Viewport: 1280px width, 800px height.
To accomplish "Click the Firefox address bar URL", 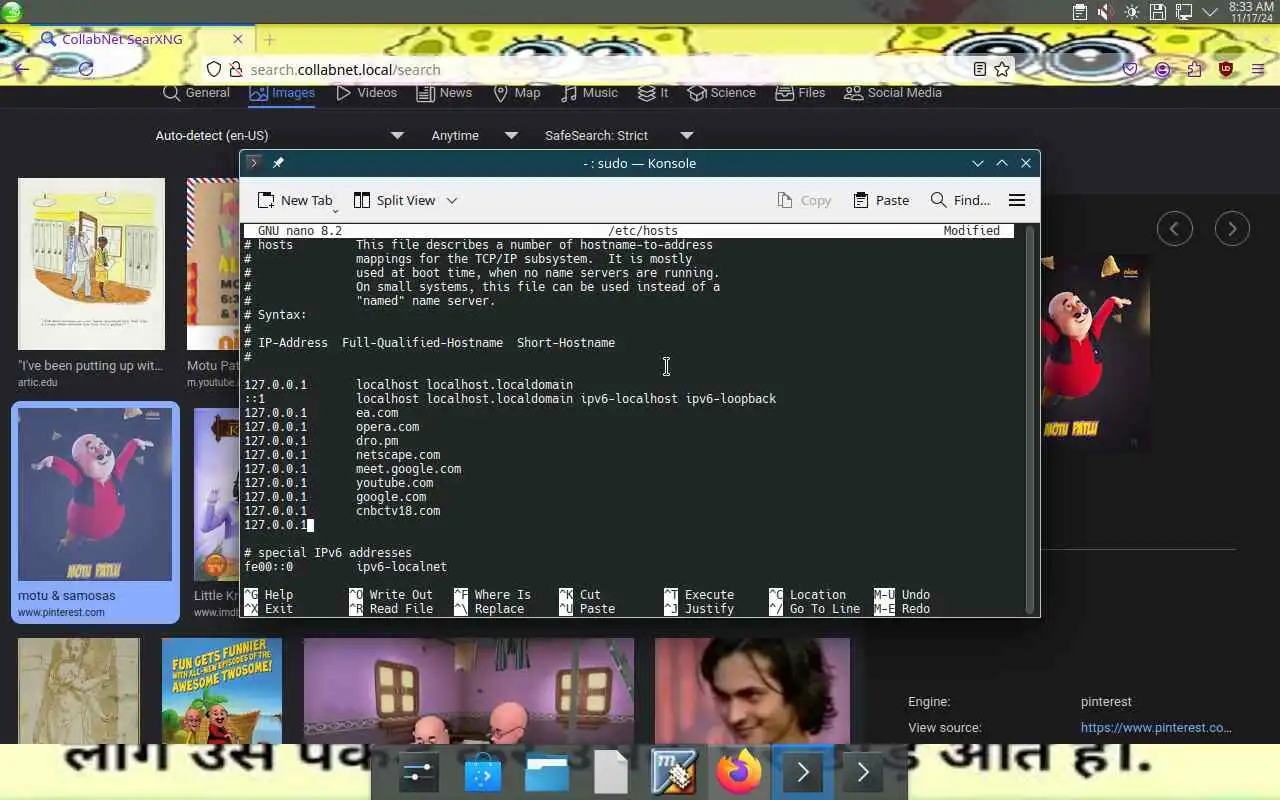I will click(345, 69).
